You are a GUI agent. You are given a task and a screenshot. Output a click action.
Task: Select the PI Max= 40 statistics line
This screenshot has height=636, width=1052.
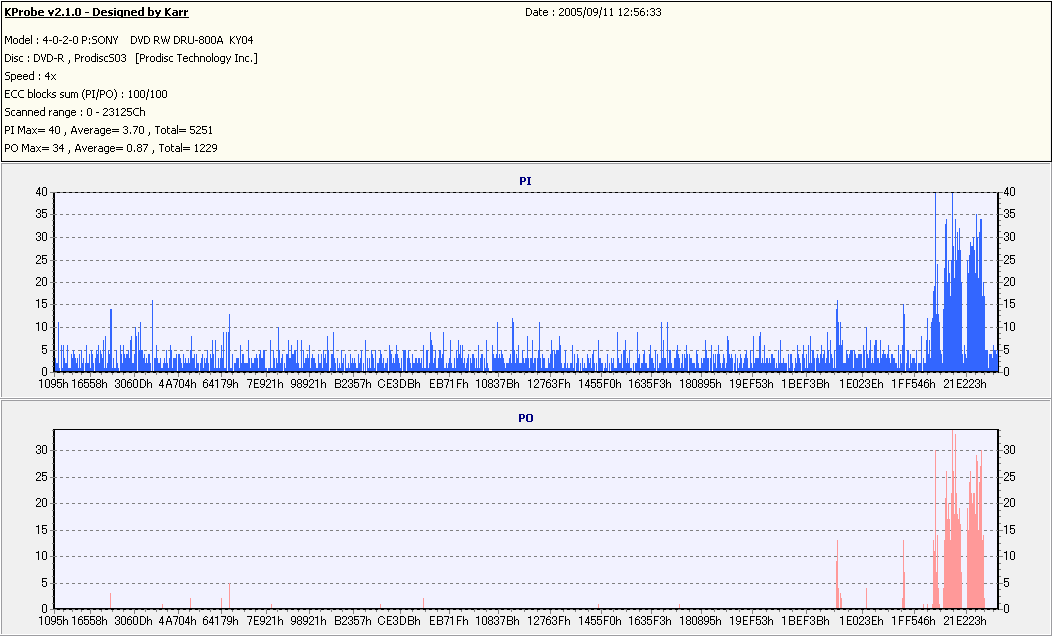click(x=109, y=130)
